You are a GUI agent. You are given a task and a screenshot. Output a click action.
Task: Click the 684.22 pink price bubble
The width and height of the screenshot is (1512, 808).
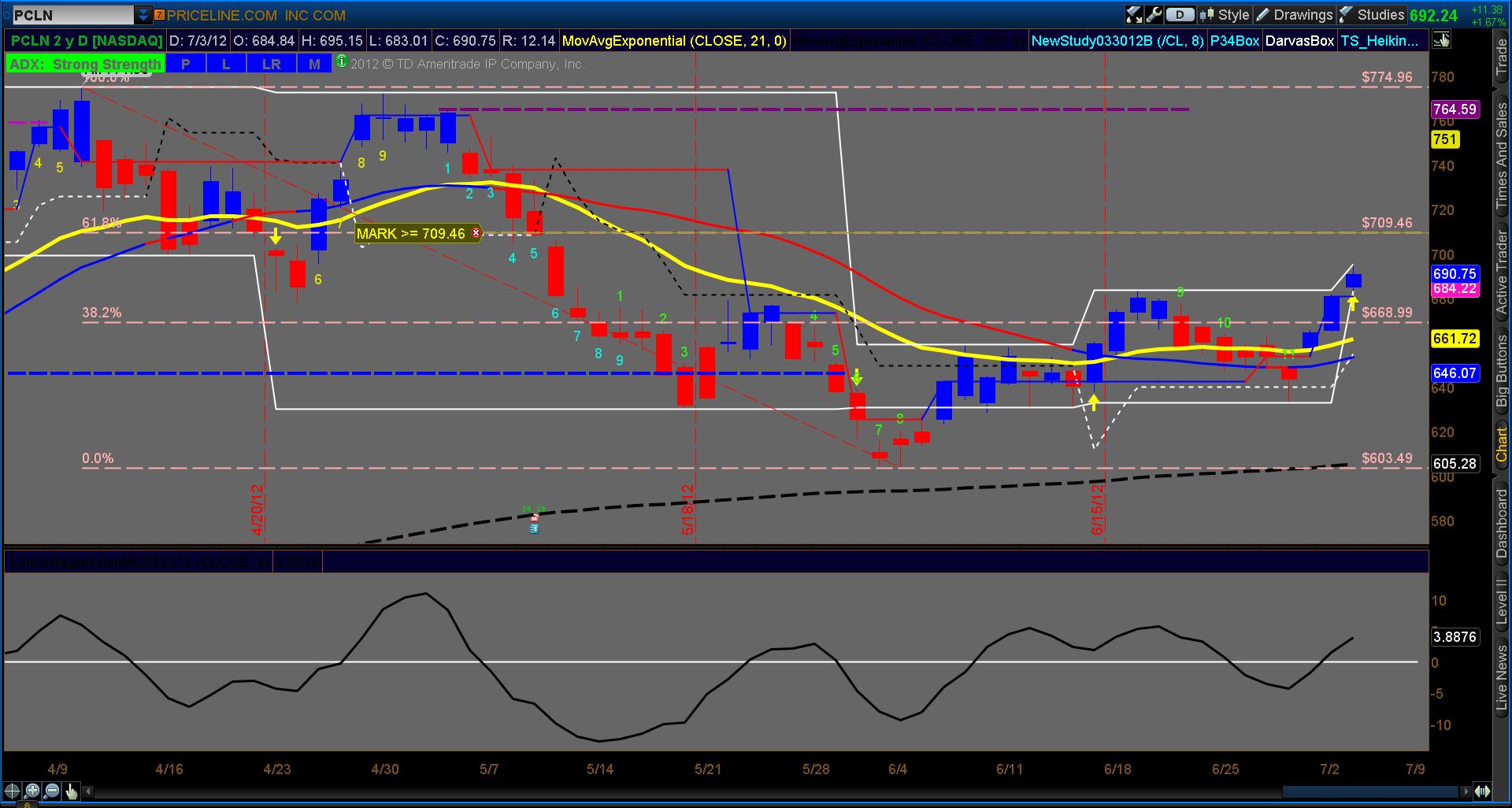pyautogui.click(x=1455, y=289)
